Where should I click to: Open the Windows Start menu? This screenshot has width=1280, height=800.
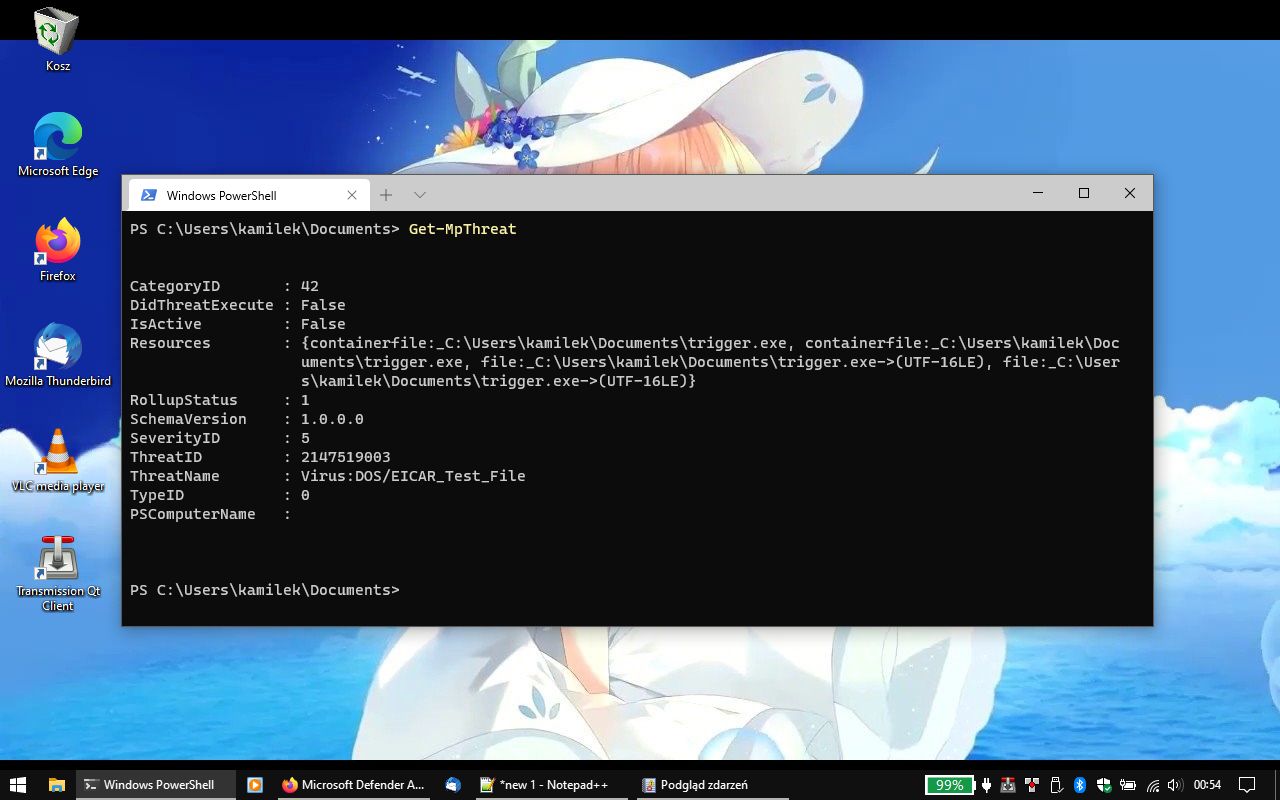18,785
